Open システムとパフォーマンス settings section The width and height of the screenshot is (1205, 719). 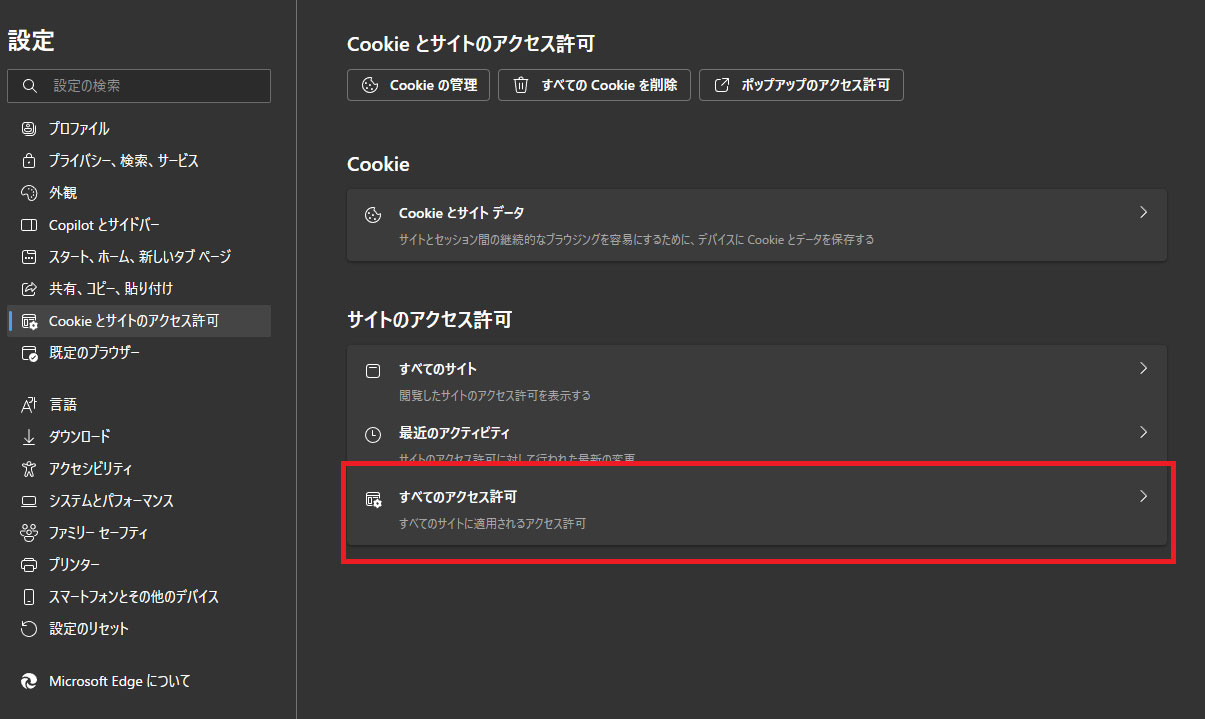[x=111, y=501]
